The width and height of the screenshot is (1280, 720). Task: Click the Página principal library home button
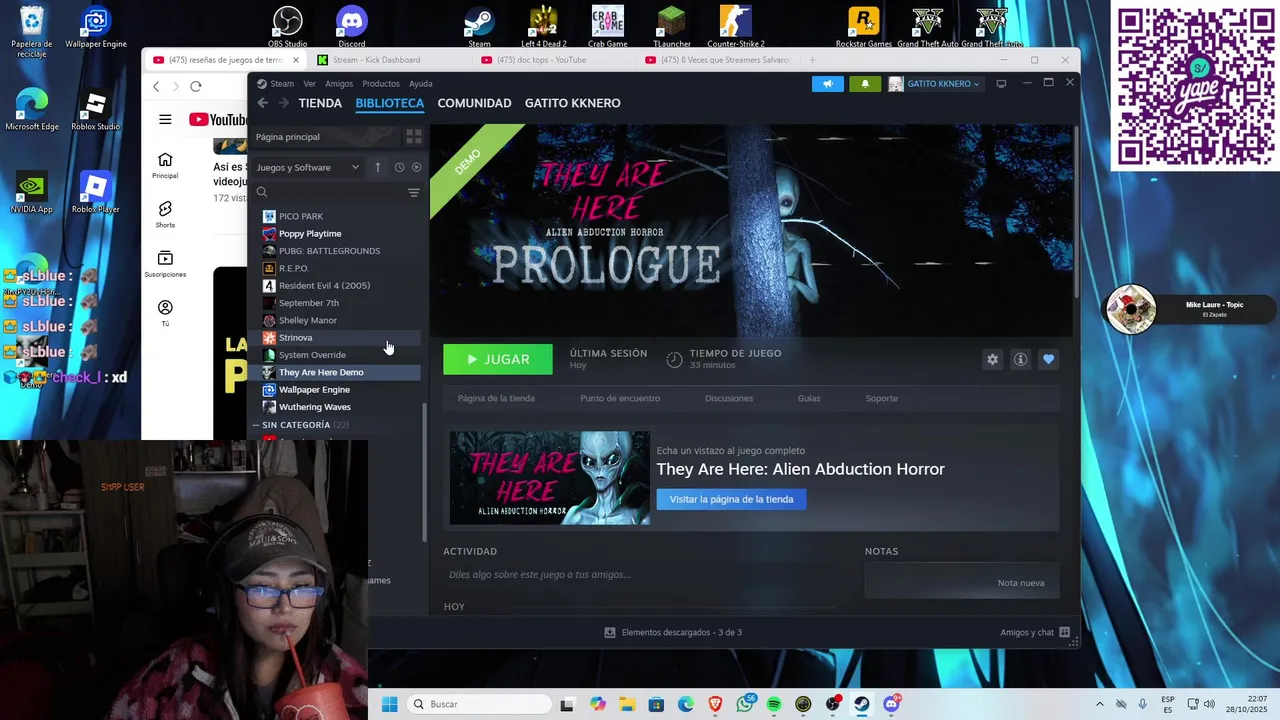325,137
